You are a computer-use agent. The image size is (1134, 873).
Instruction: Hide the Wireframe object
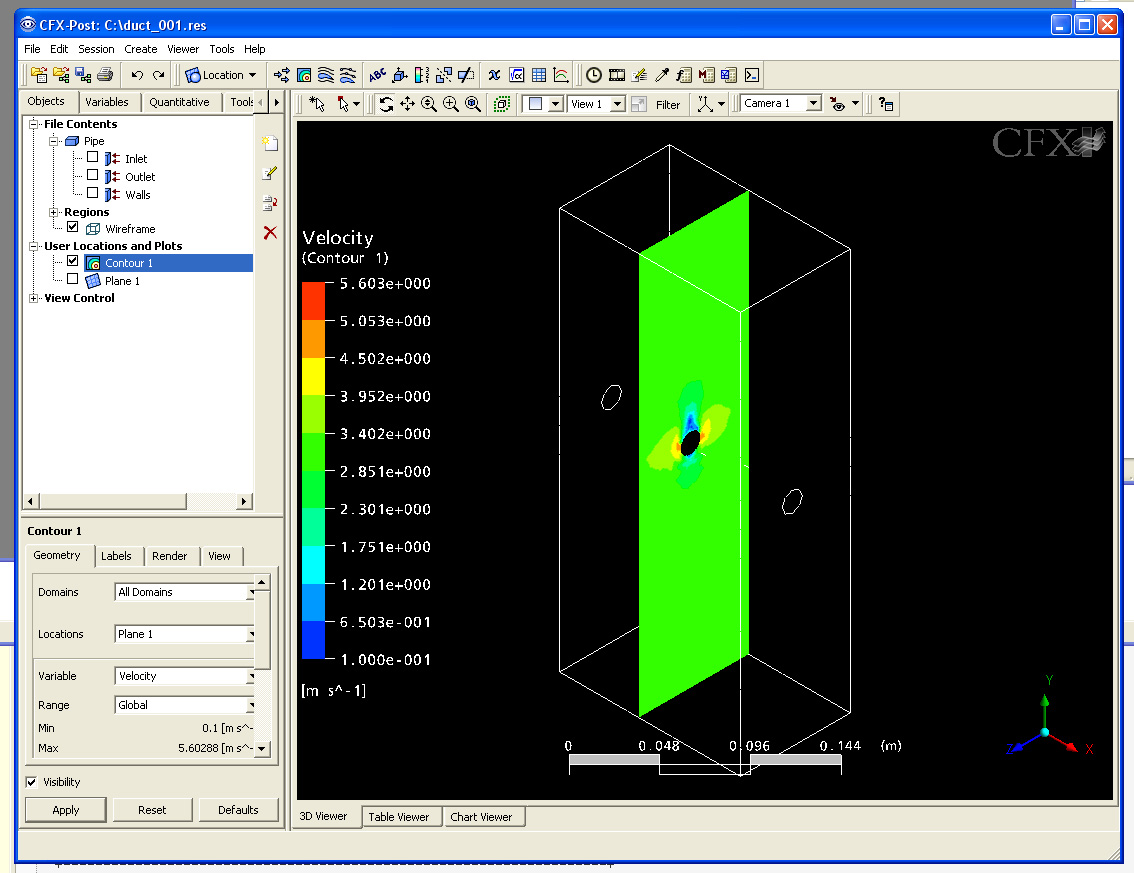(72, 226)
